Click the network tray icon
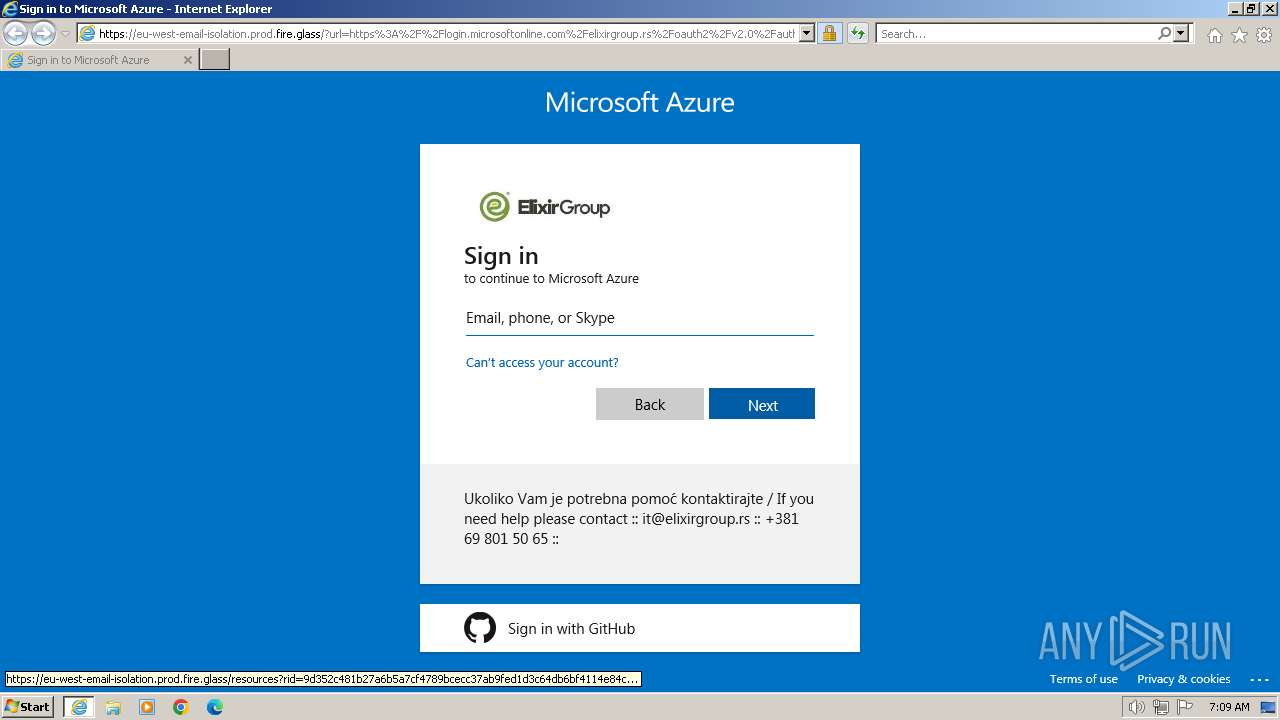1280x720 pixels. [x=1161, y=707]
